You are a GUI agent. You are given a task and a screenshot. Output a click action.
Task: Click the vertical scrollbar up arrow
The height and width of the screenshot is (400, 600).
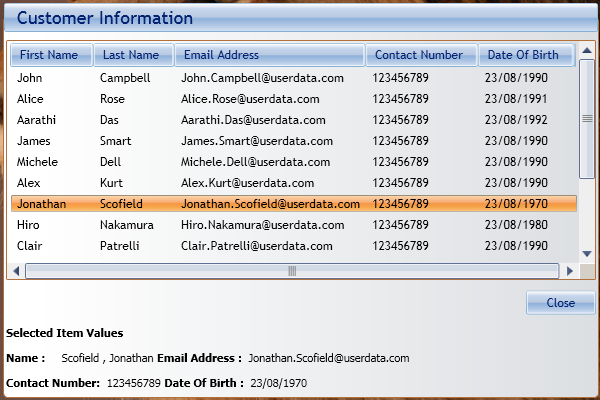(x=587, y=51)
